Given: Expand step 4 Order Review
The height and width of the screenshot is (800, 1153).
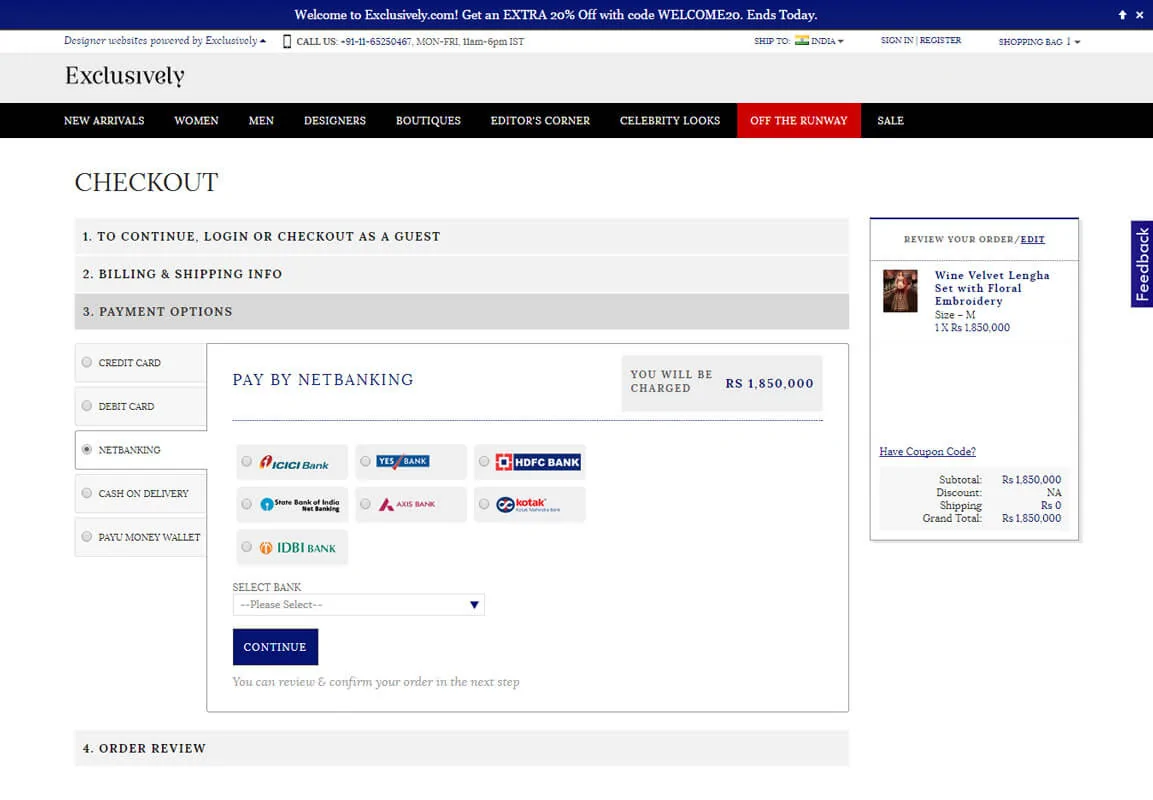Looking at the screenshot, I should coord(462,749).
